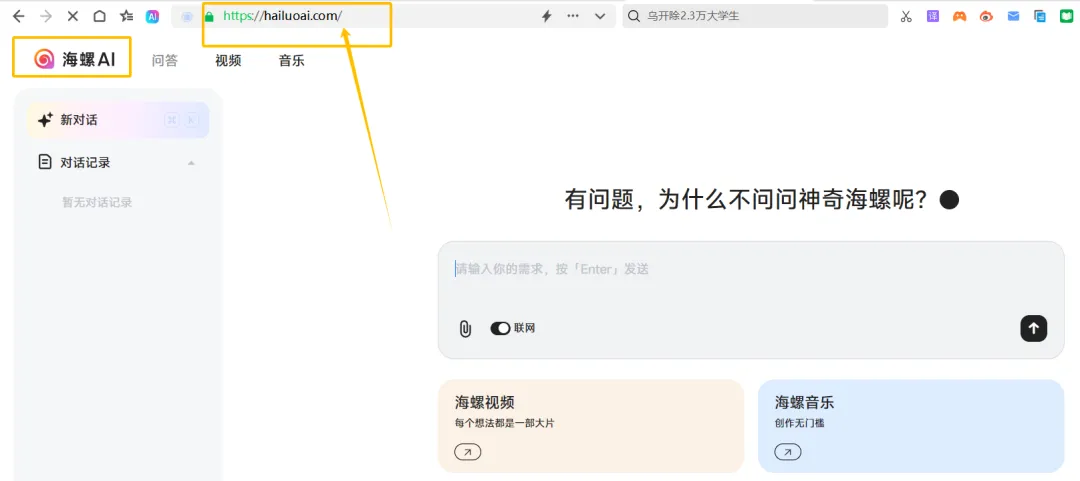Viewport: 1080px width, 481px height.
Task: Open the favorites star list icon
Action: [126, 17]
